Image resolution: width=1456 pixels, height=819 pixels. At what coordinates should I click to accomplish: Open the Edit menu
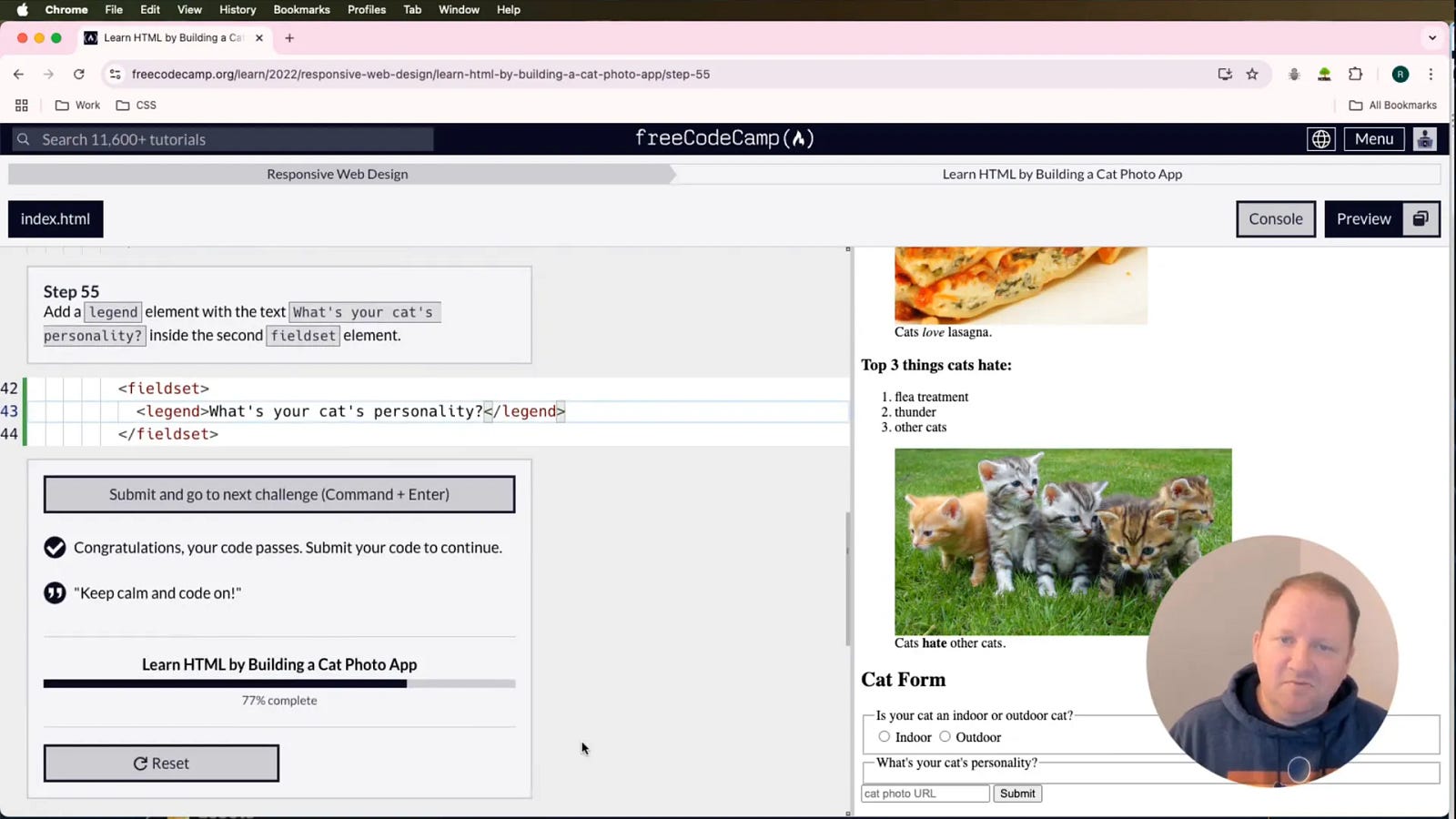[x=150, y=10]
